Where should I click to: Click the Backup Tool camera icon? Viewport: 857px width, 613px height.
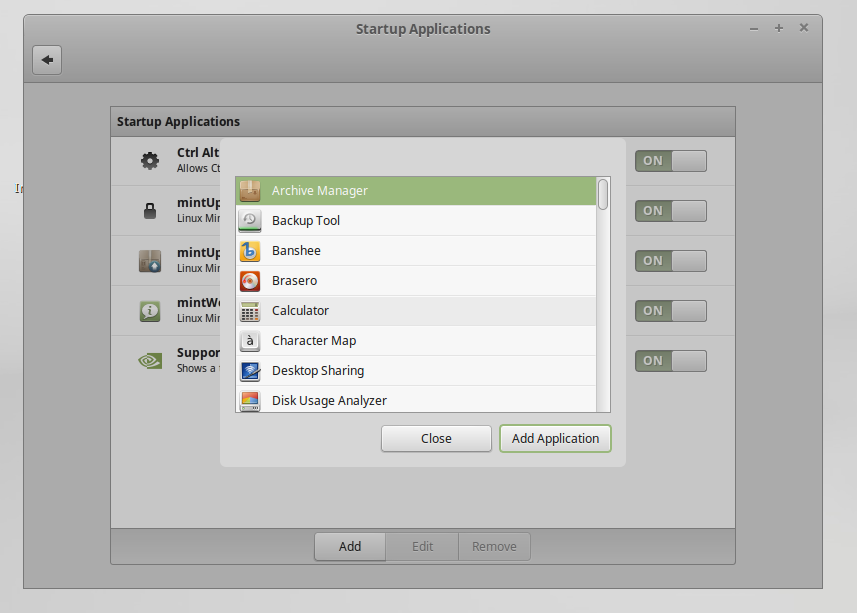(250, 220)
